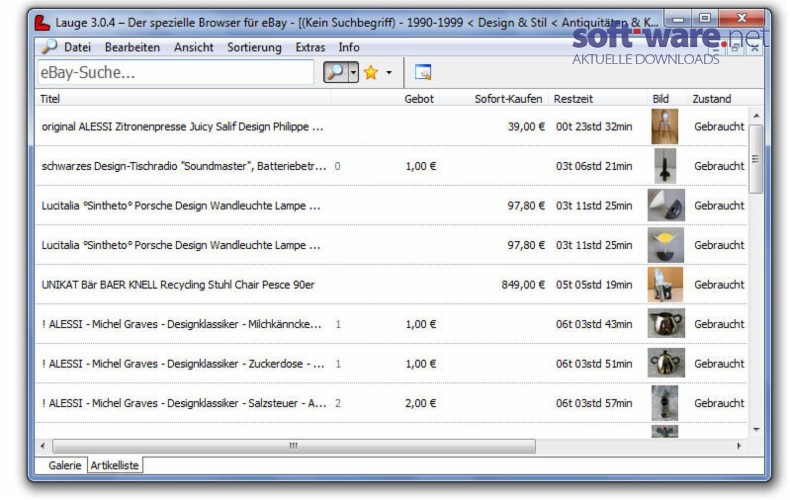
Task: Sort by the Sofort-Kaufen column header
Action: click(508, 99)
